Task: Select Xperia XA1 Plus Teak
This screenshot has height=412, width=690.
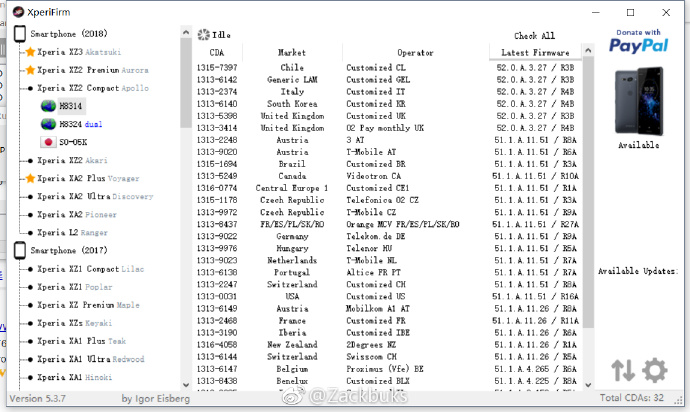Action: click(x=81, y=341)
